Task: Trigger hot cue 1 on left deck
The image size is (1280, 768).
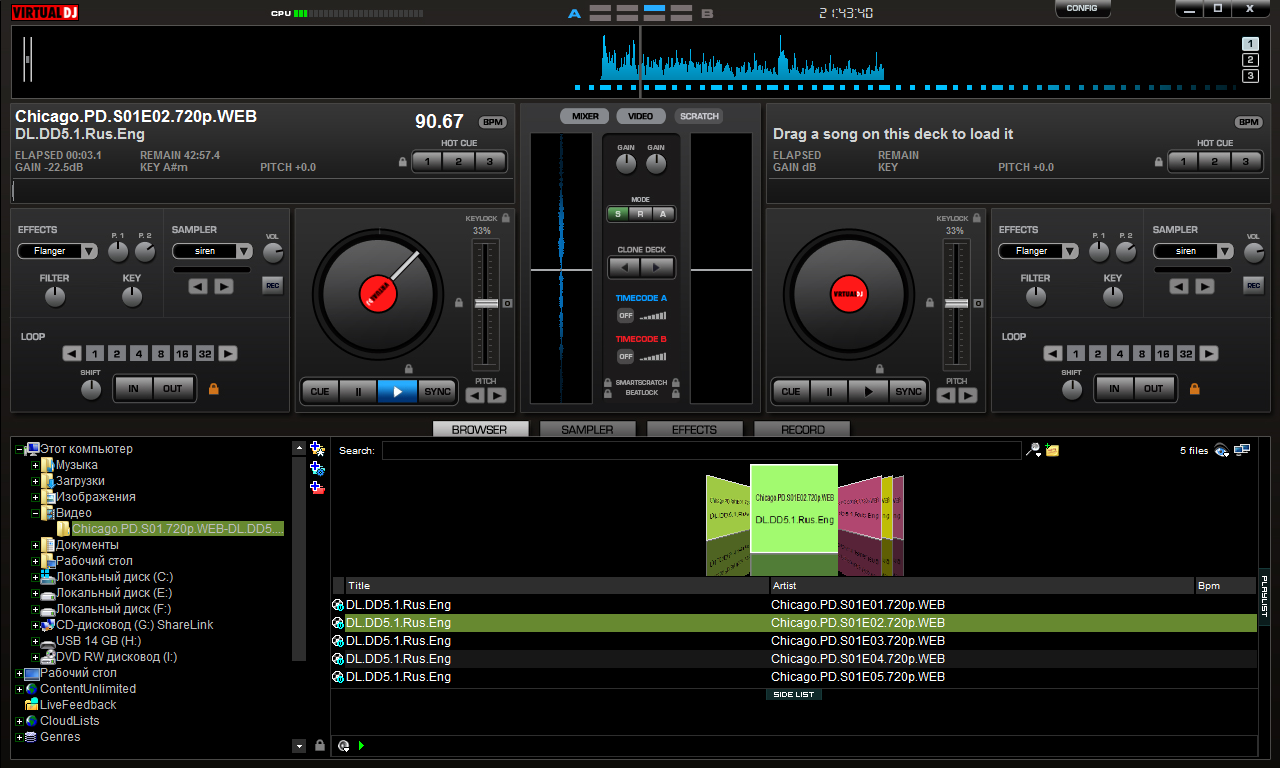Action: (x=427, y=162)
